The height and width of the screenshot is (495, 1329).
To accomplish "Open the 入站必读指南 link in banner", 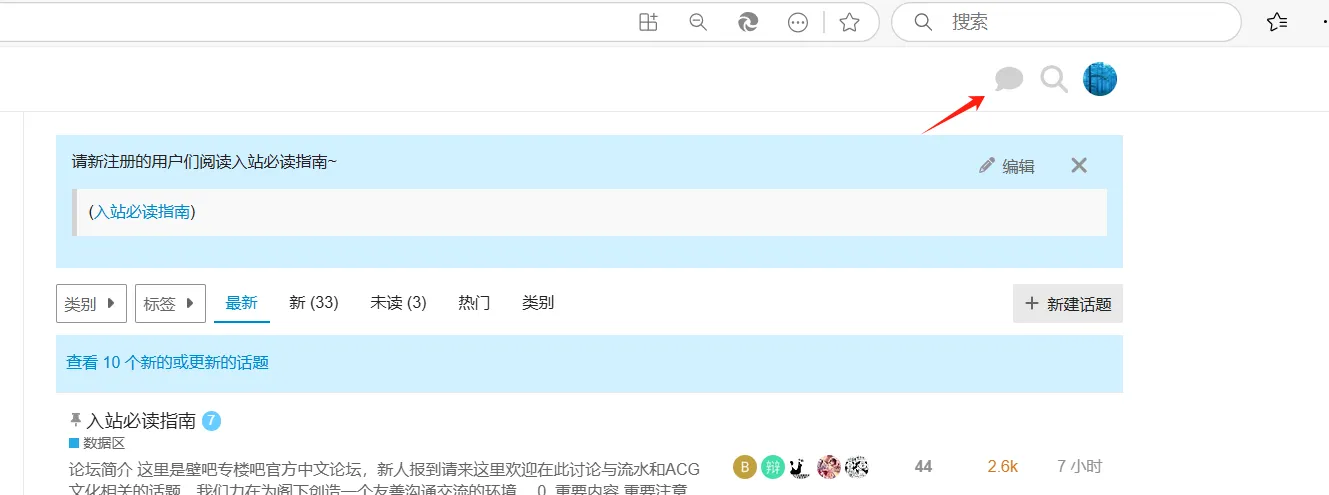I will point(142,211).
